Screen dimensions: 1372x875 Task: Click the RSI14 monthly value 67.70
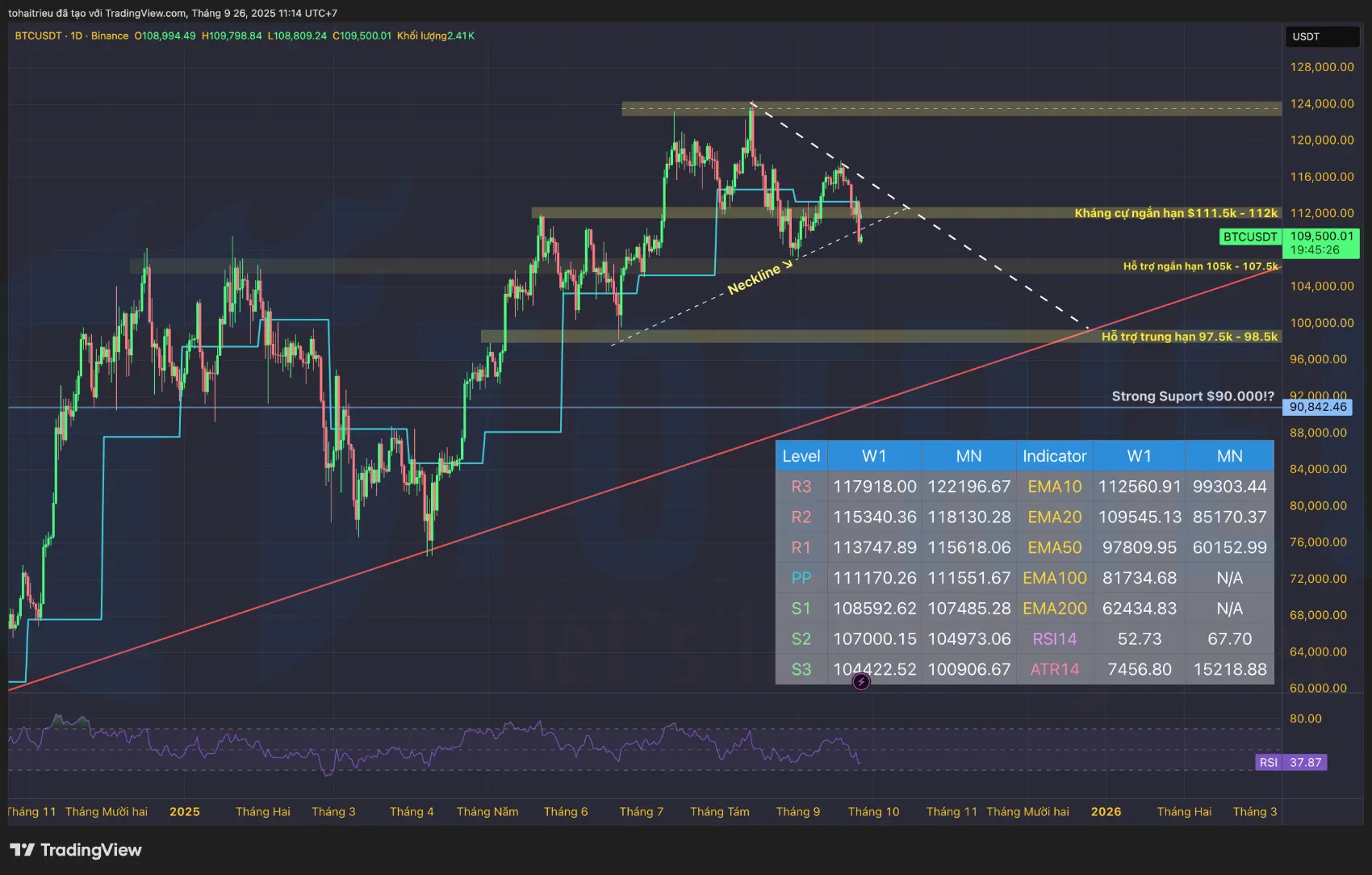(x=1230, y=639)
